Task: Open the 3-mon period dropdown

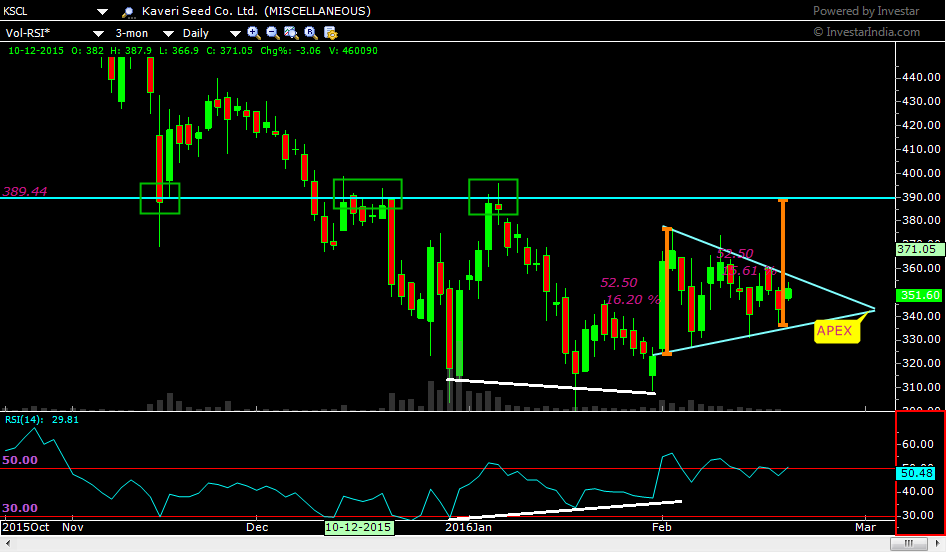Action: click(168, 33)
